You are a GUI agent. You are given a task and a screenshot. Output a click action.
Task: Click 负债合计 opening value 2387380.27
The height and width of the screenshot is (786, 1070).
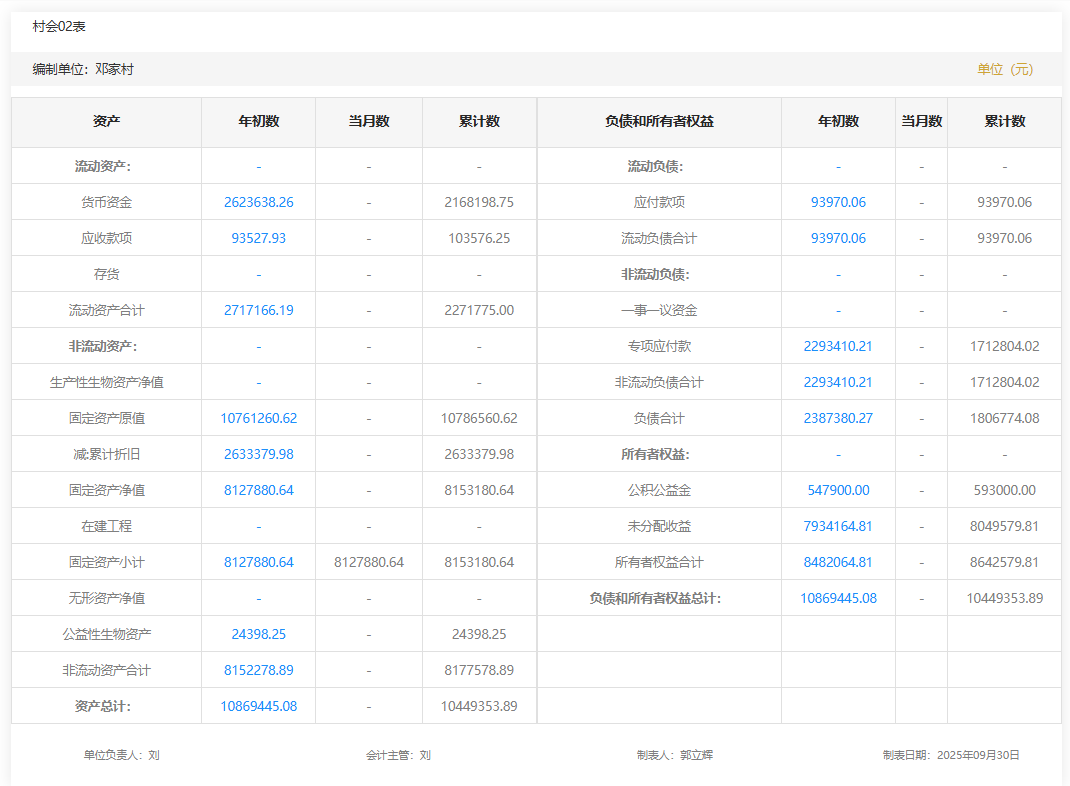838,418
